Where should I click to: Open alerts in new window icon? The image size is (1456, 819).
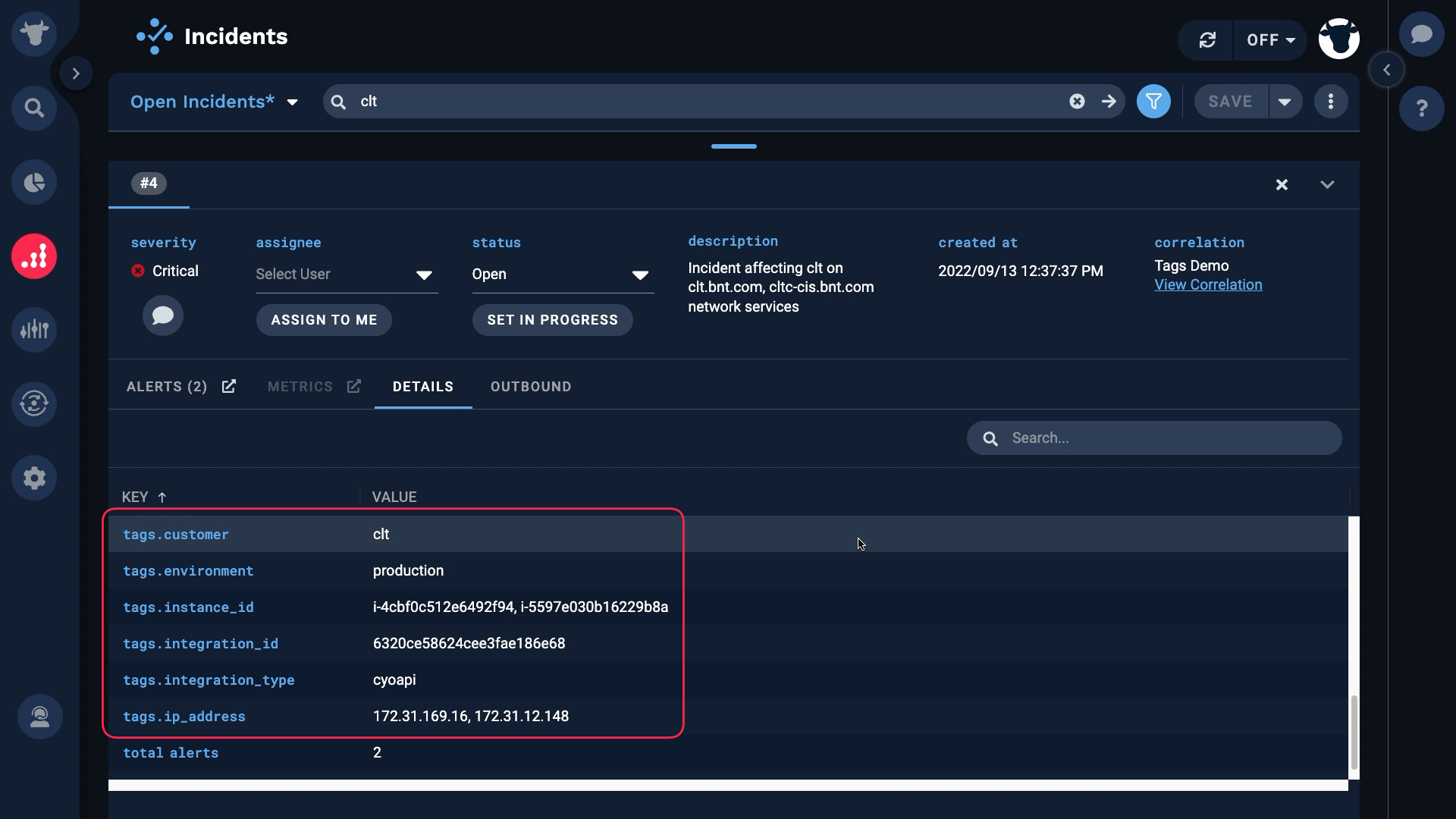228,386
